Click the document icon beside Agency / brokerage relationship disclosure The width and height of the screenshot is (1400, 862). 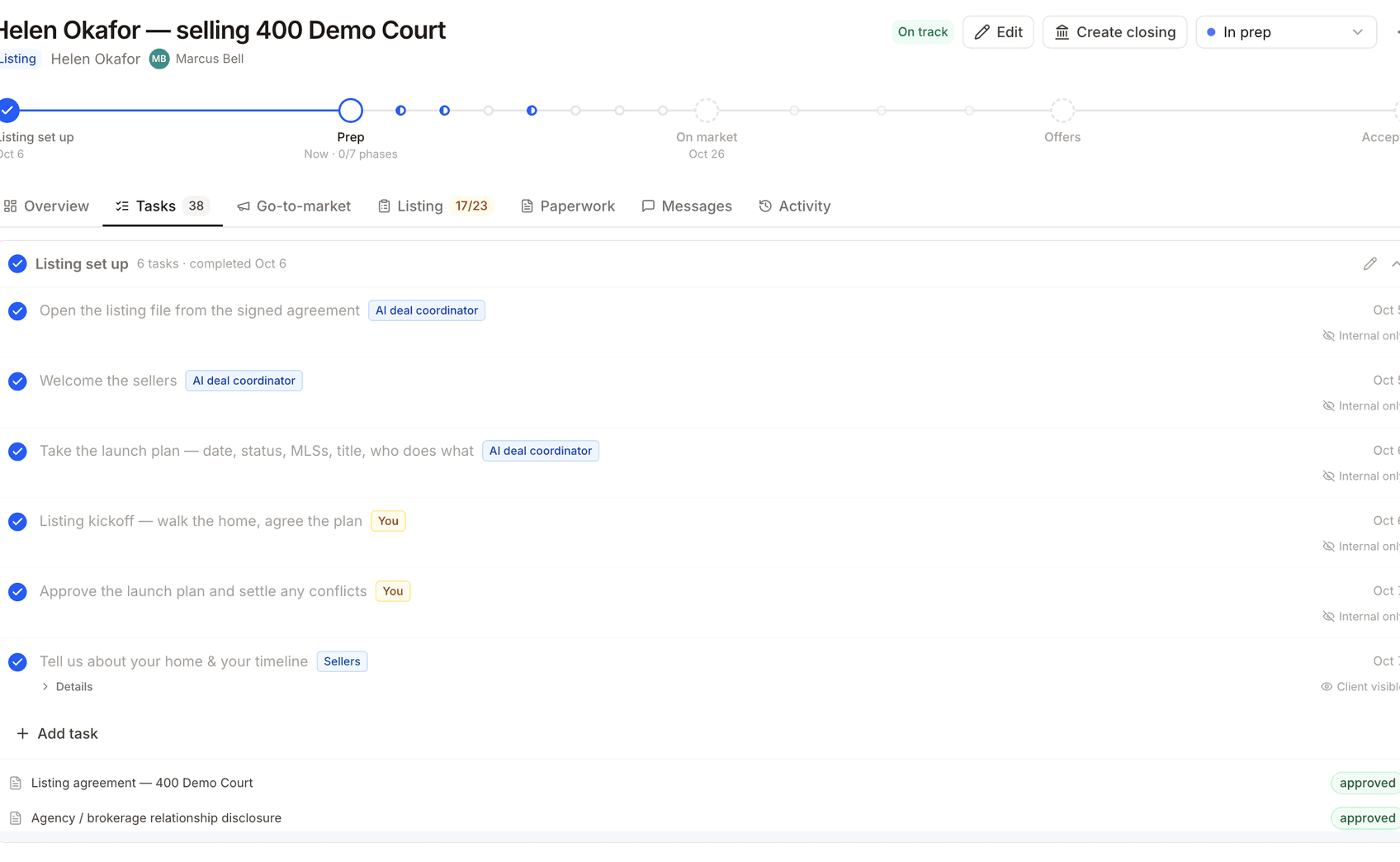(15, 818)
